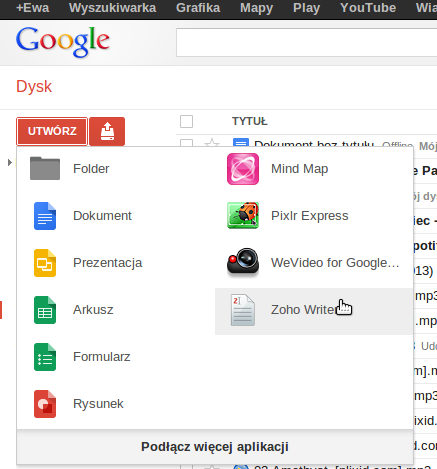Image resolution: width=437 pixels, height=469 pixels.
Task: Choose Pixlr Express in the menu
Action: coord(314,216)
